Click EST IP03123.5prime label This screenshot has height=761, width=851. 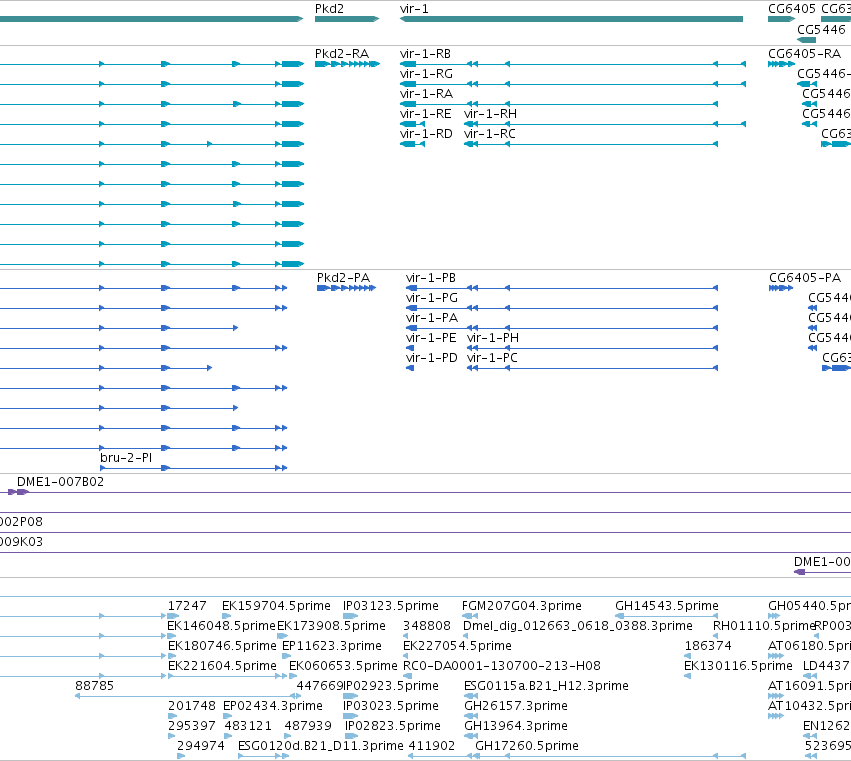coord(391,606)
